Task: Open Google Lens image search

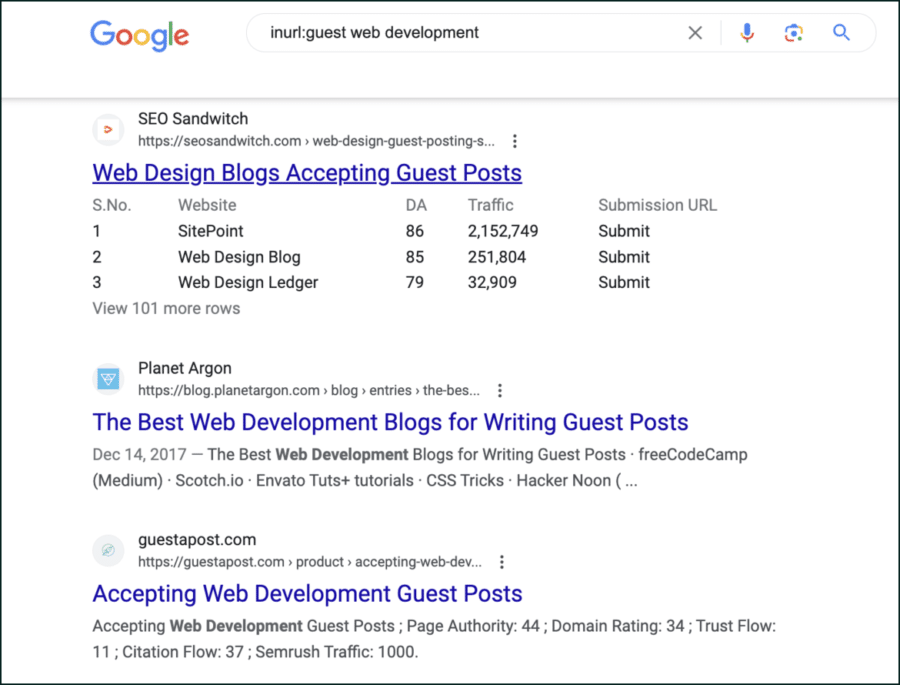Action: pos(794,32)
